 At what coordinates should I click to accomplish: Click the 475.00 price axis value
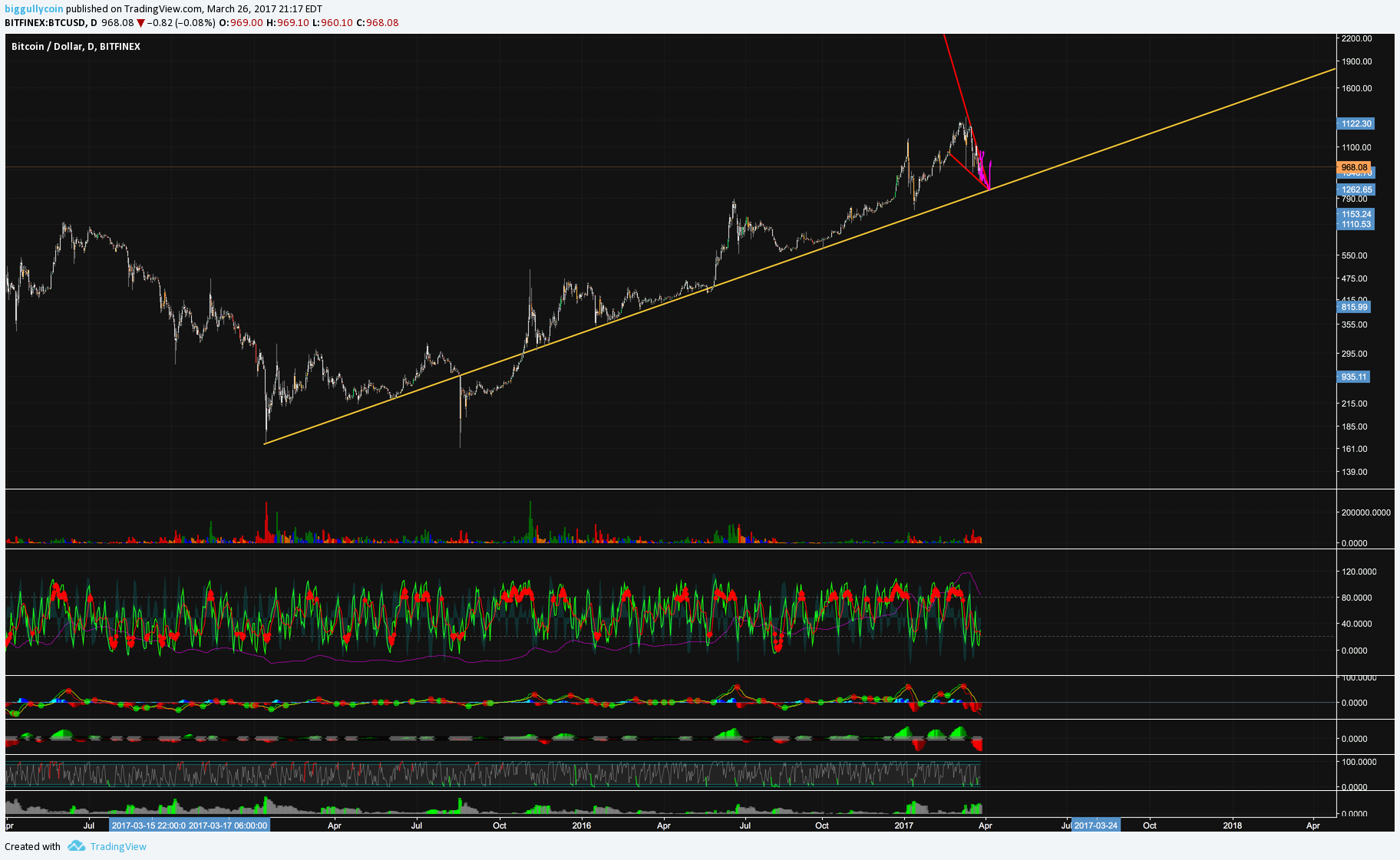click(x=1354, y=278)
